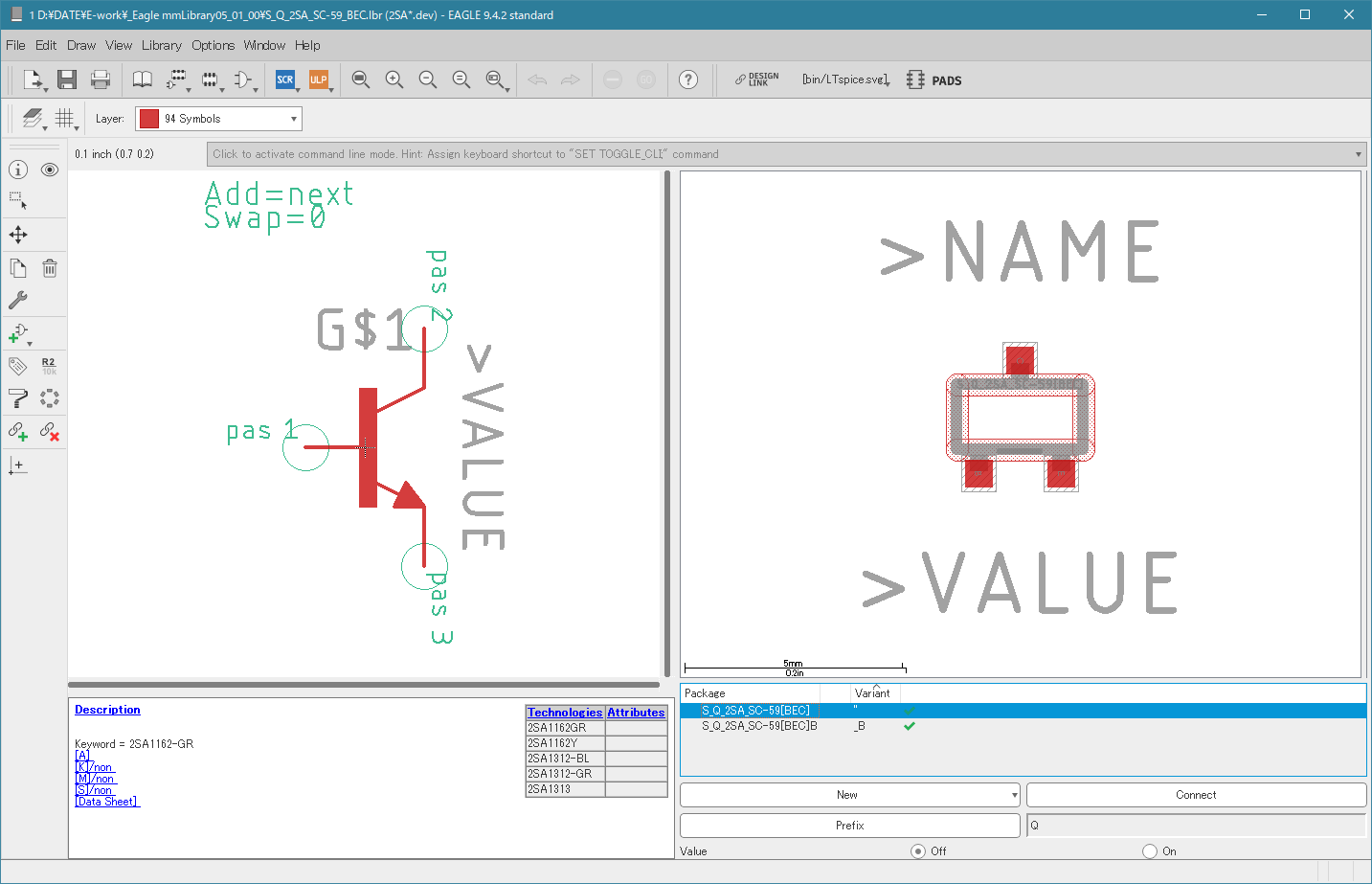The image size is (1372, 884).
Task: Open the Window menu
Action: (x=264, y=45)
